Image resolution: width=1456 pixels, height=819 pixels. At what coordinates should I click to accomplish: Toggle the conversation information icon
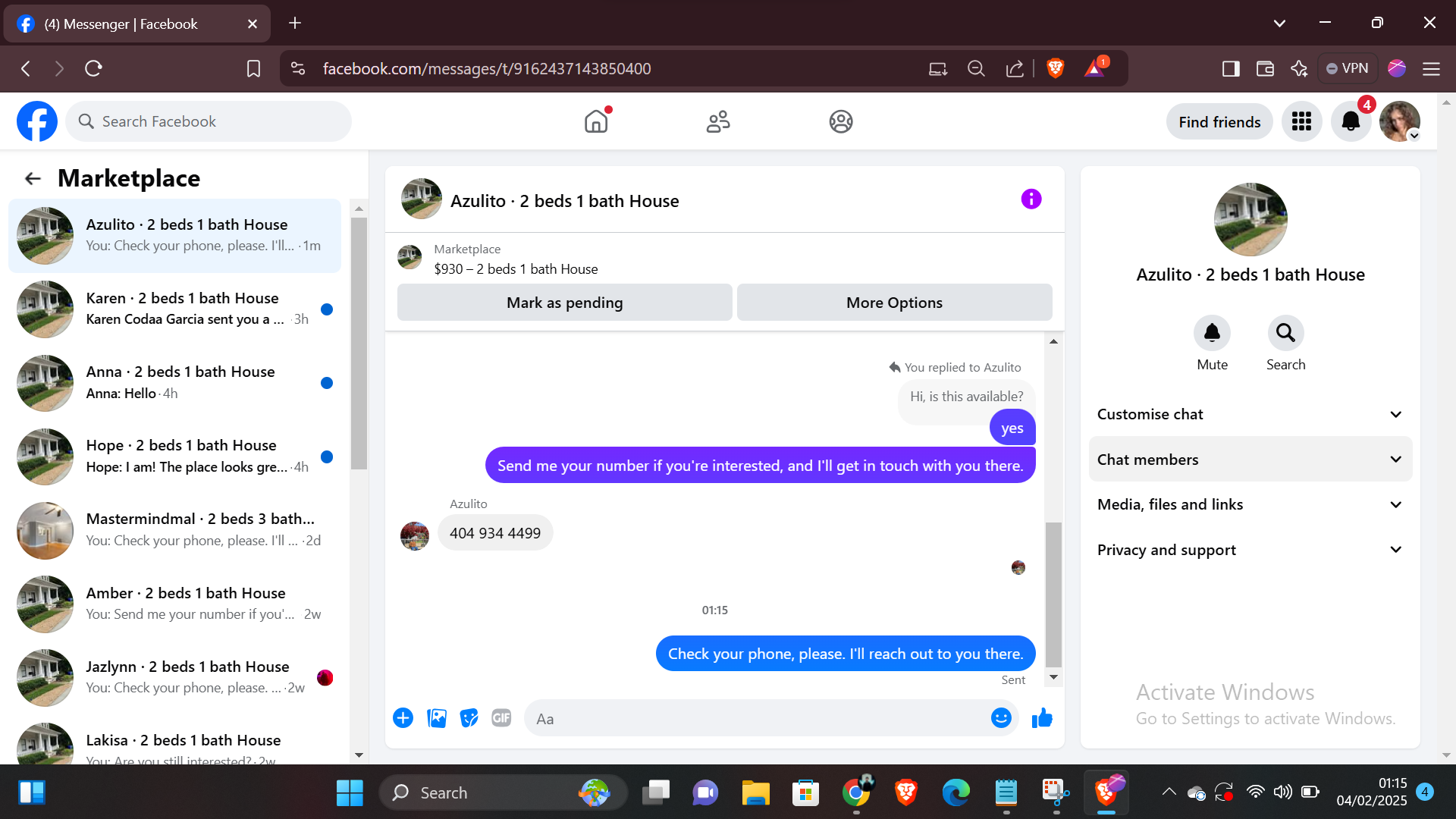[1031, 199]
